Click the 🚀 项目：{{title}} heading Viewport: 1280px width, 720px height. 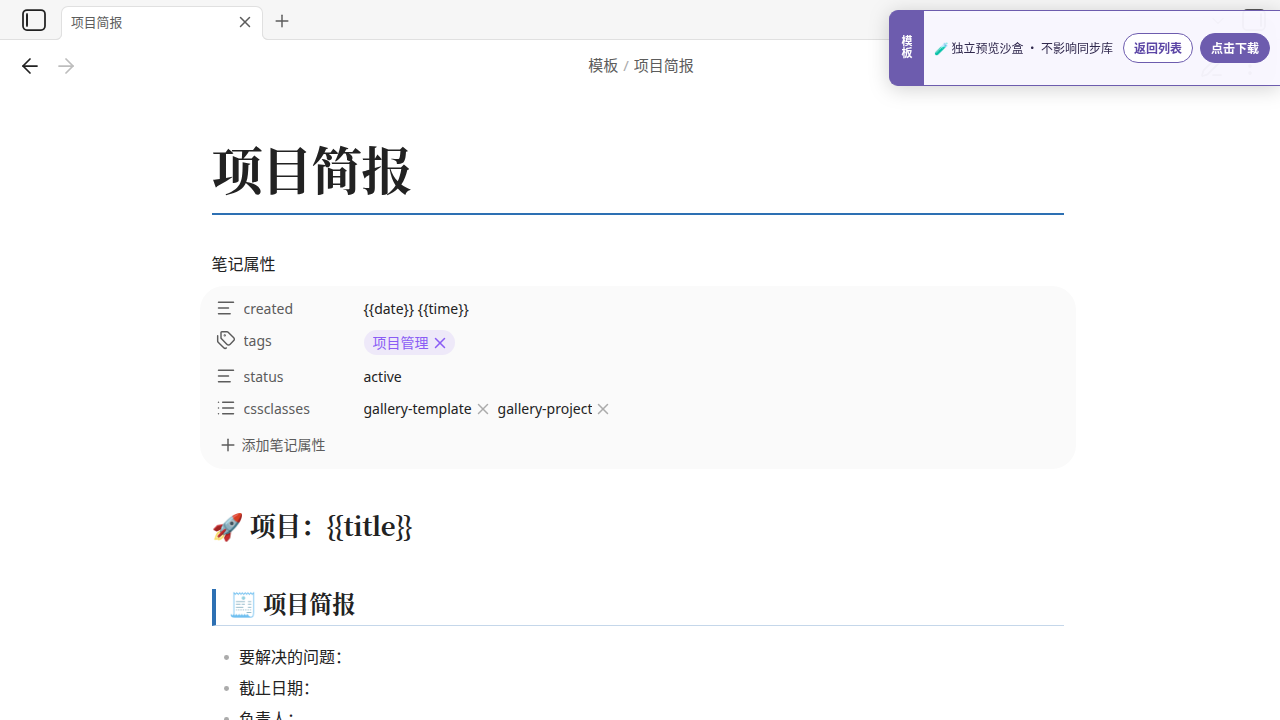[x=312, y=526]
